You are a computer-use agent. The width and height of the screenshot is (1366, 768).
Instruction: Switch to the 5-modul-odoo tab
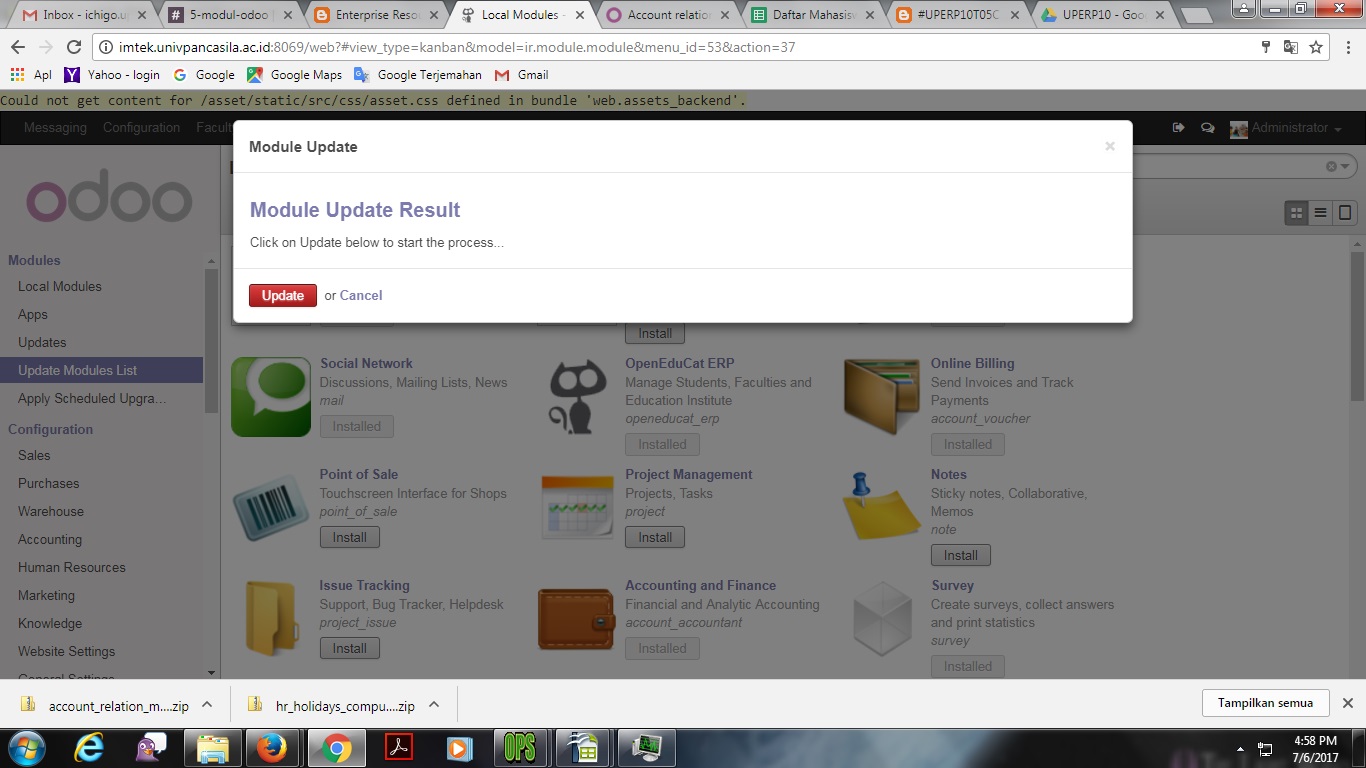pos(230,15)
